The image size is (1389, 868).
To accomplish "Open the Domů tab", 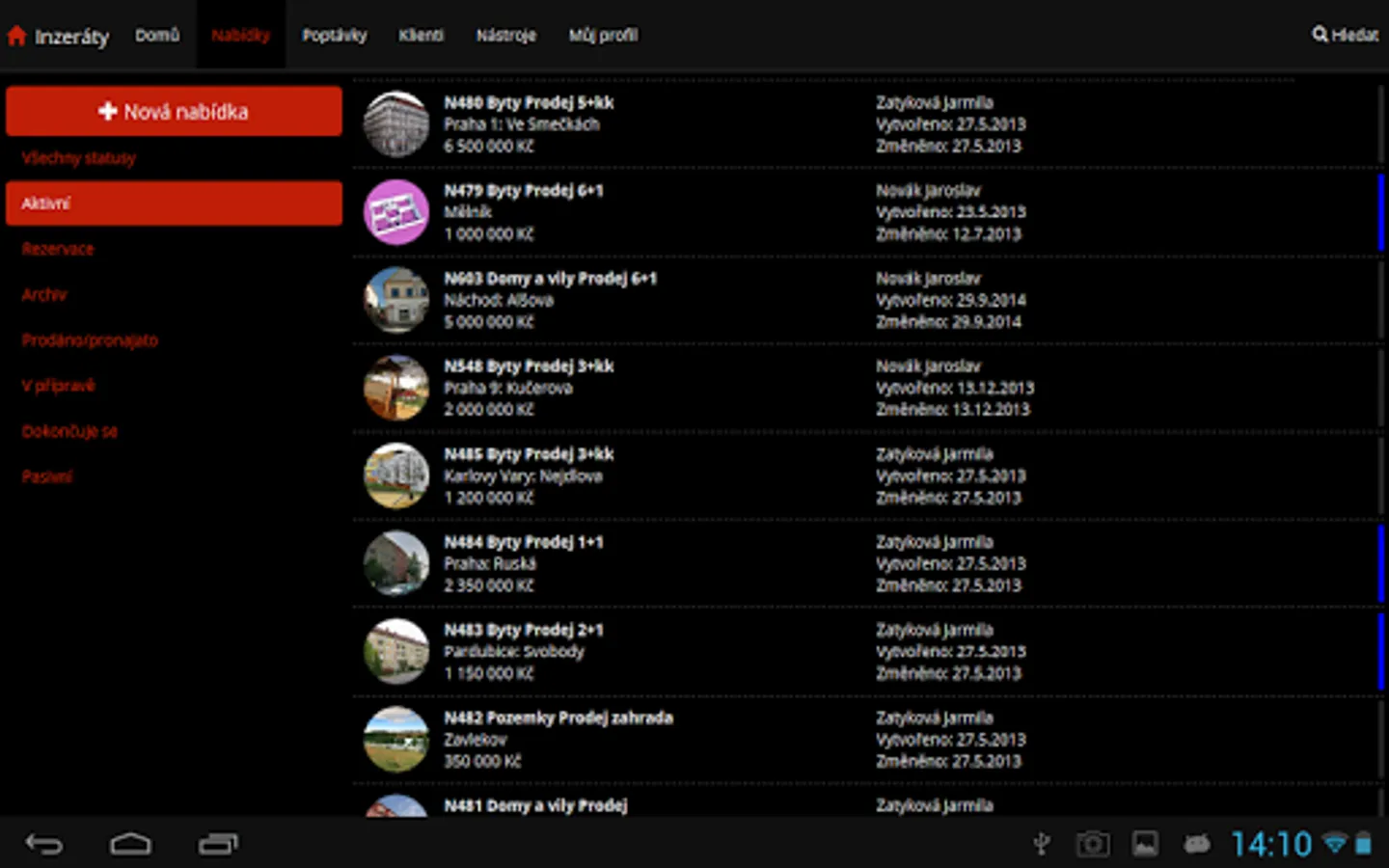I will [x=157, y=35].
